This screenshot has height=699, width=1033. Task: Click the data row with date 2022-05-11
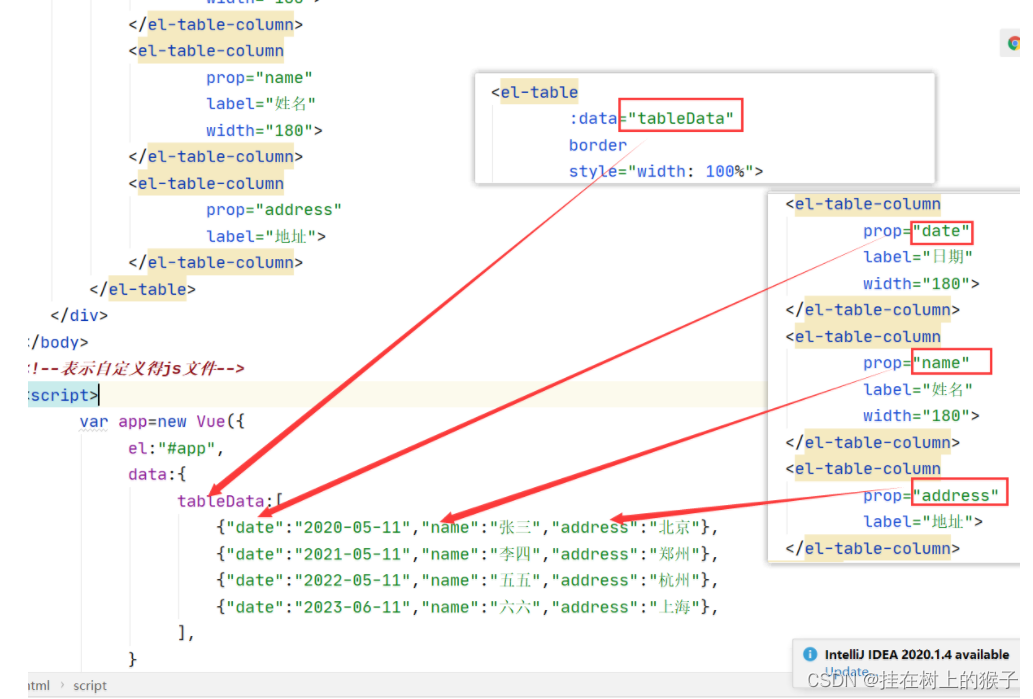point(467,580)
